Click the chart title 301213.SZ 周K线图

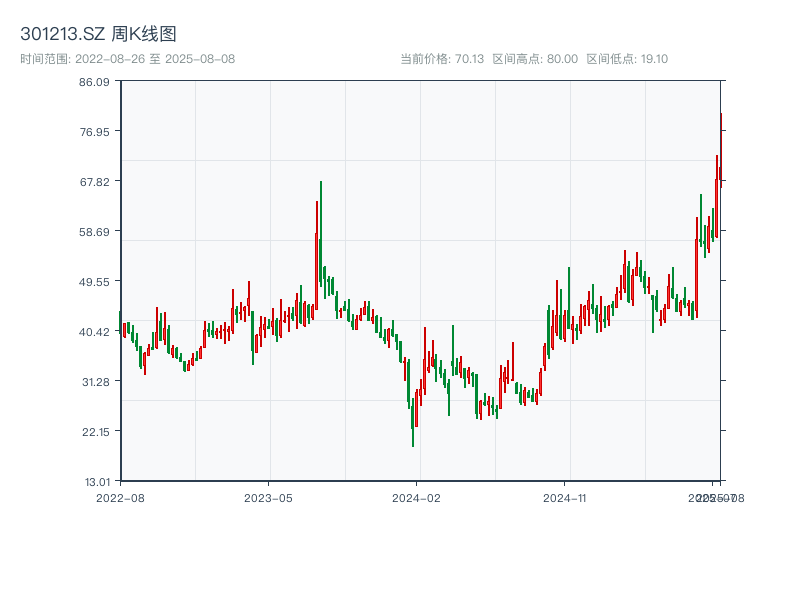[98, 34]
